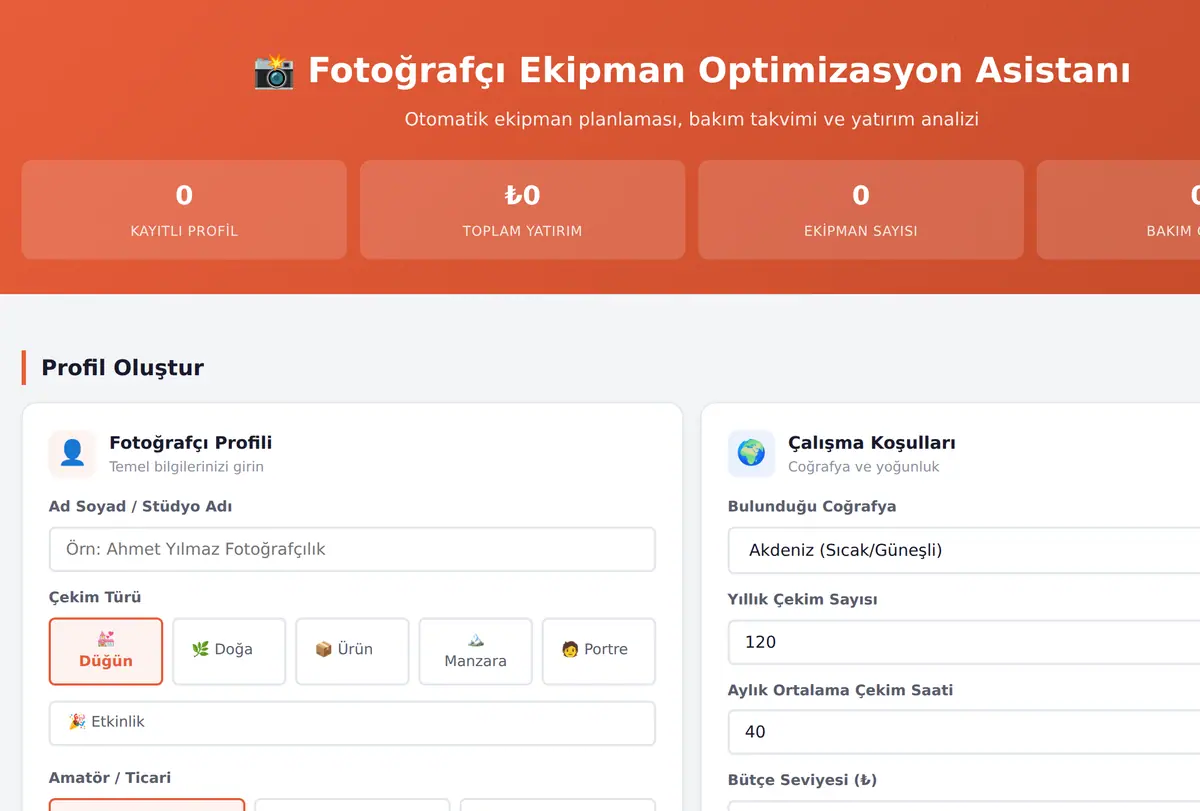Select the Doğa shooting type

click(229, 651)
